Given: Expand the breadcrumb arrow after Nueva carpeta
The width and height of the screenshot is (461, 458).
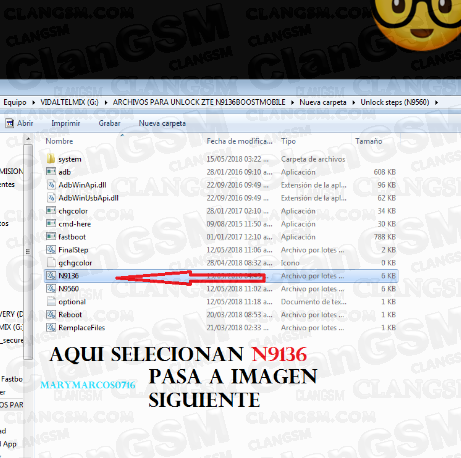Looking at the screenshot, I should pyautogui.click(x=354, y=102).
